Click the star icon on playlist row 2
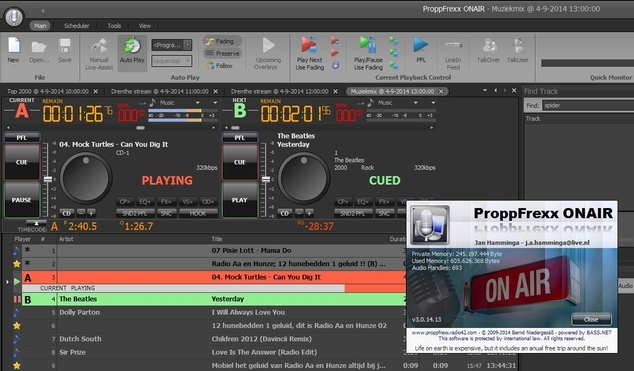 pos(17,264)
